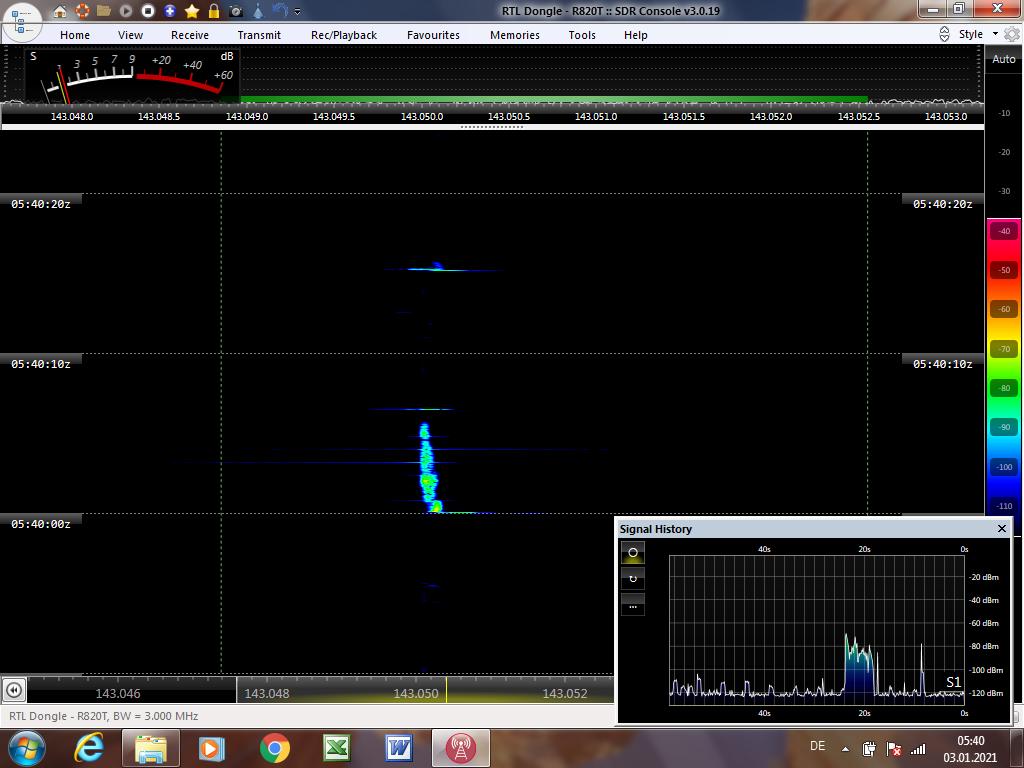The height and width of the screenshot is (768, 1024).
Task: Open the SDR Console application menu orb
Action: [22, 22]
